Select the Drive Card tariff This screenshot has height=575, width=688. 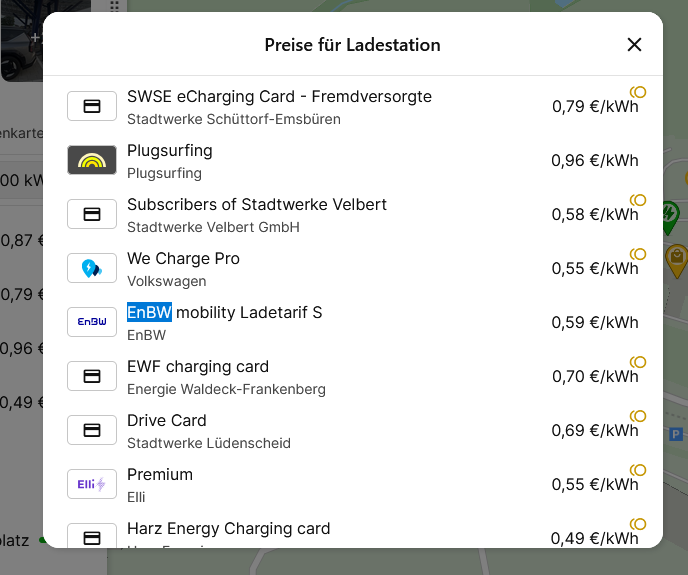point(166,420)
